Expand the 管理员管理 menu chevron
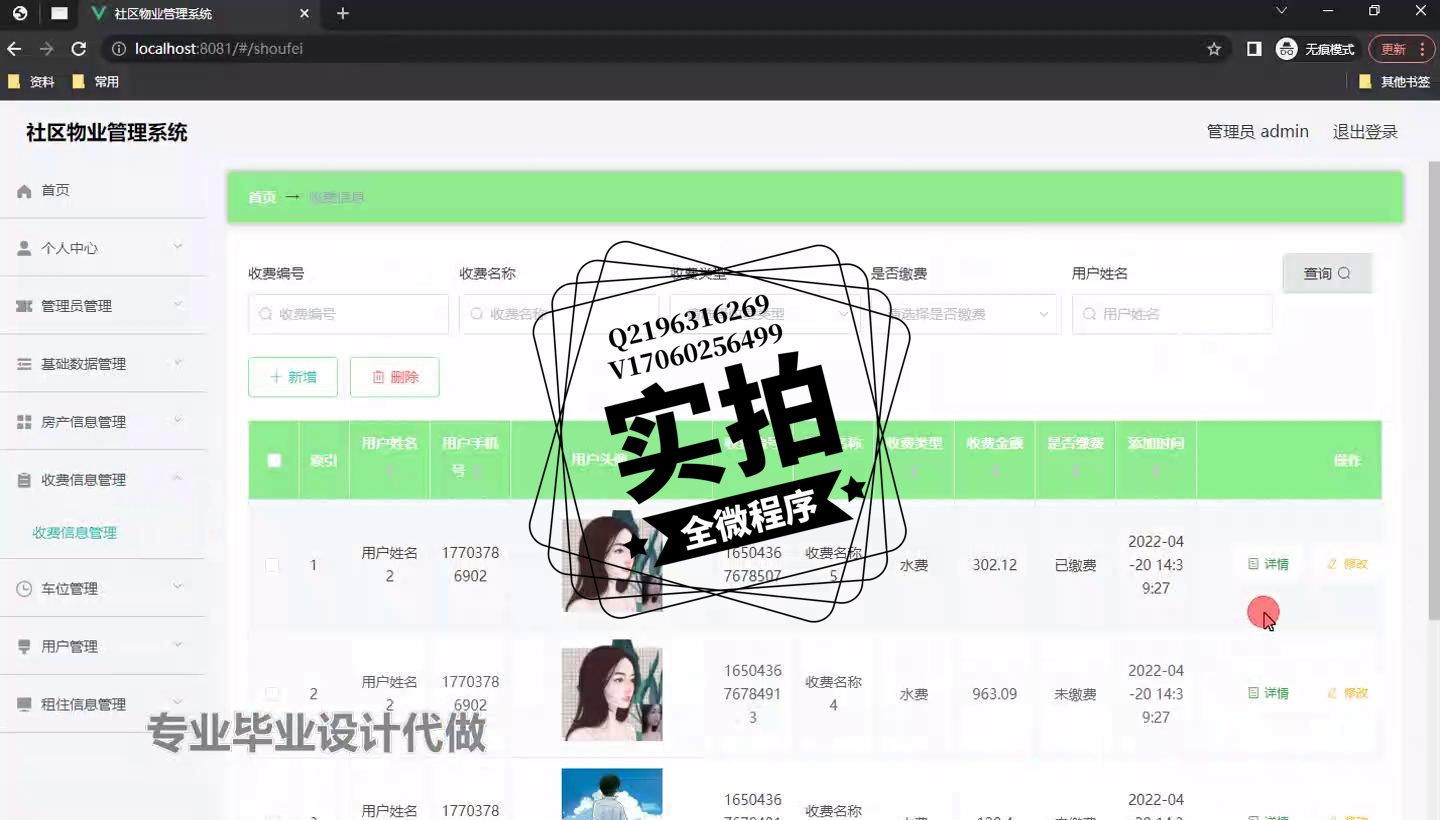 coord(178,304)
